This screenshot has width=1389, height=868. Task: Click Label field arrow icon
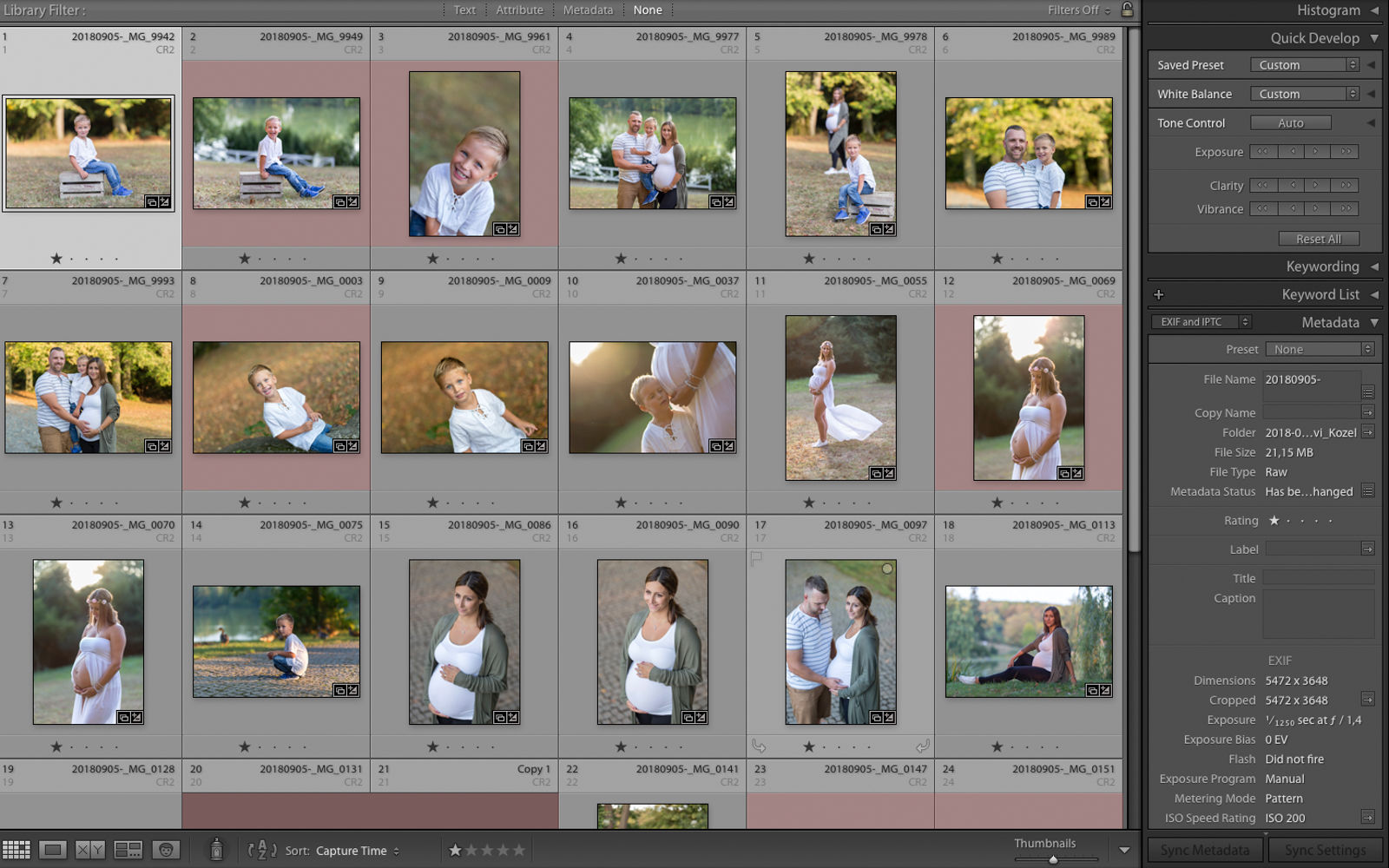coord(1368,549)
